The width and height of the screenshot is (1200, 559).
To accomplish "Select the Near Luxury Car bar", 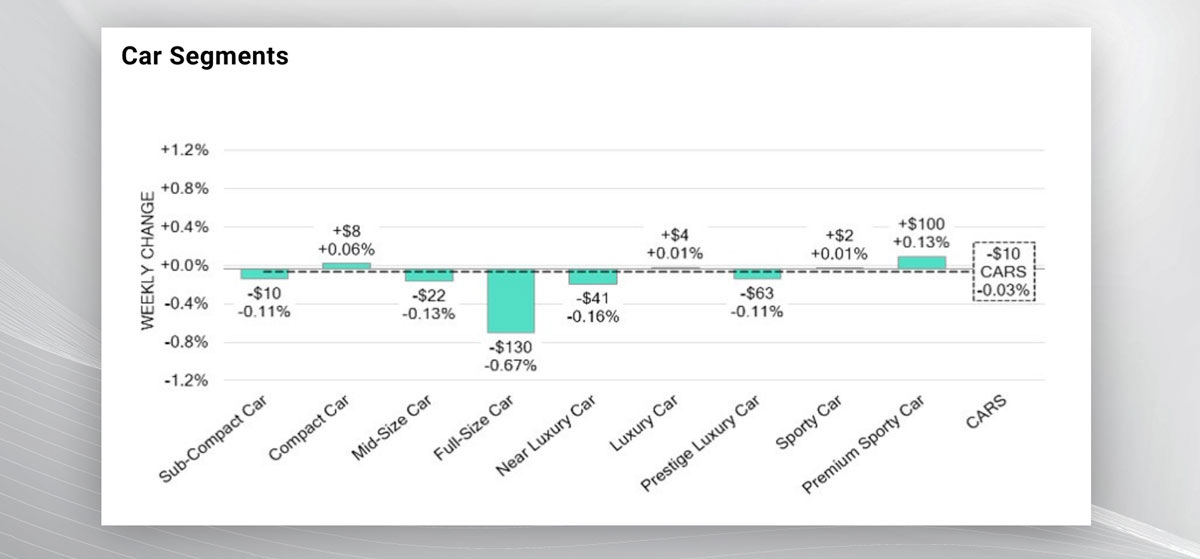I will coord(593,276).
